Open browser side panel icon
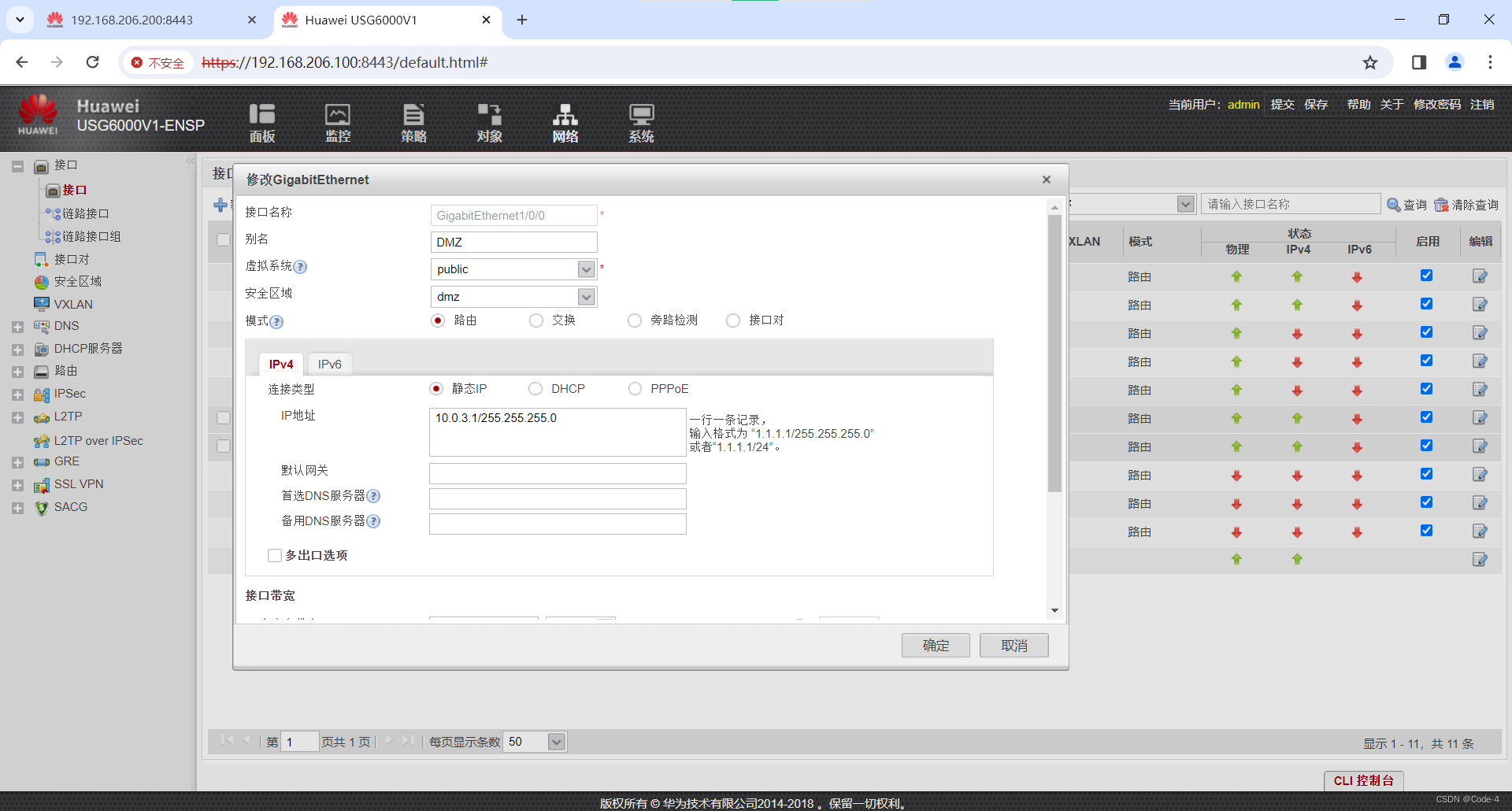The image size is (1512, 811). coord(1419,62)
